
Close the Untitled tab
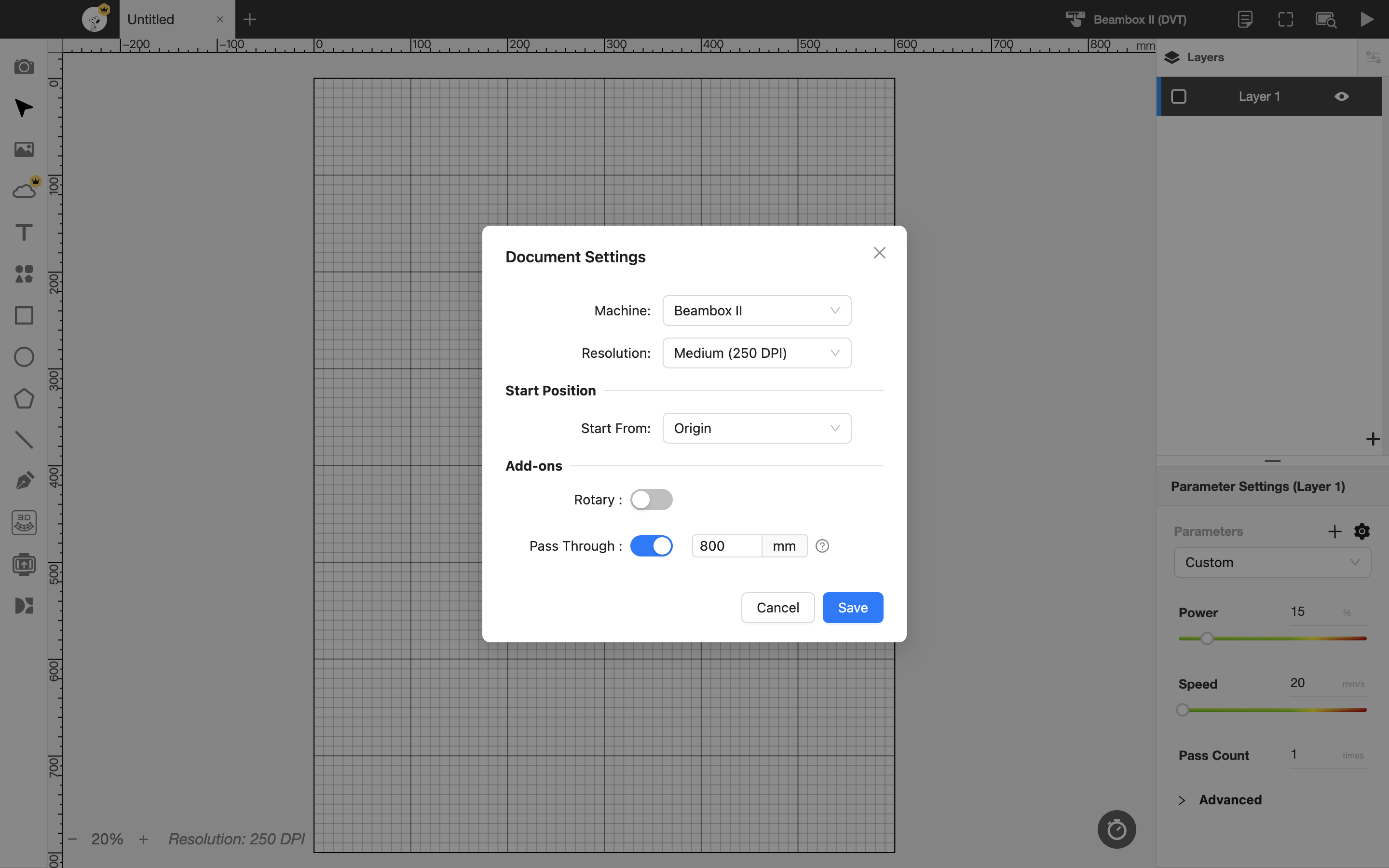point(220,19)
